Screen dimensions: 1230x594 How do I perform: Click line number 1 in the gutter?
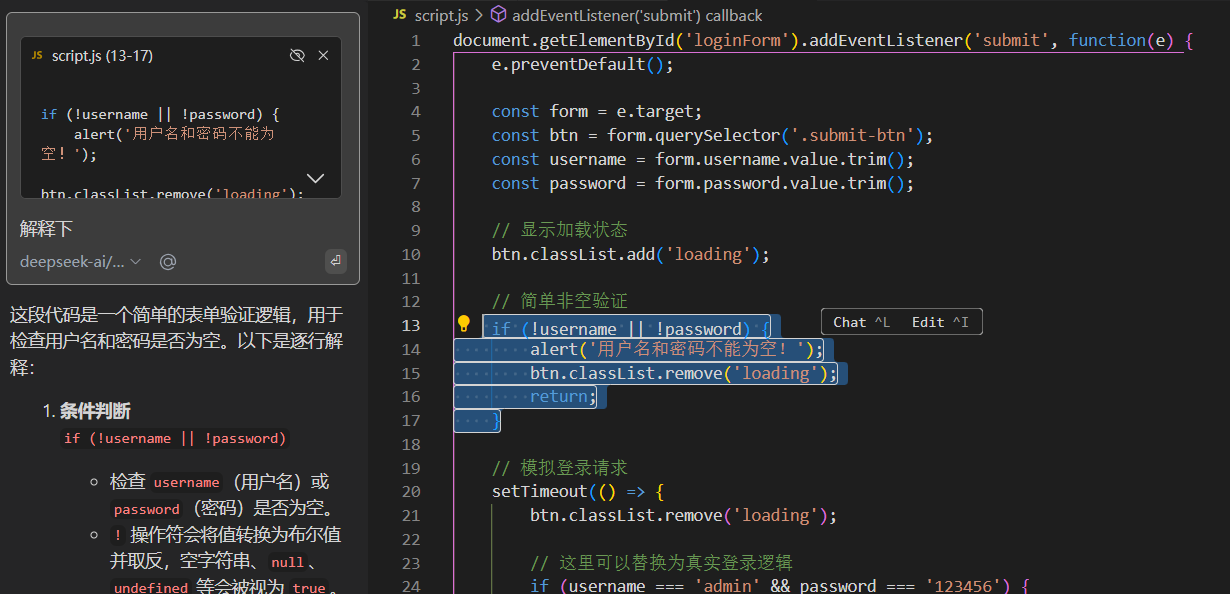(415, 41)
